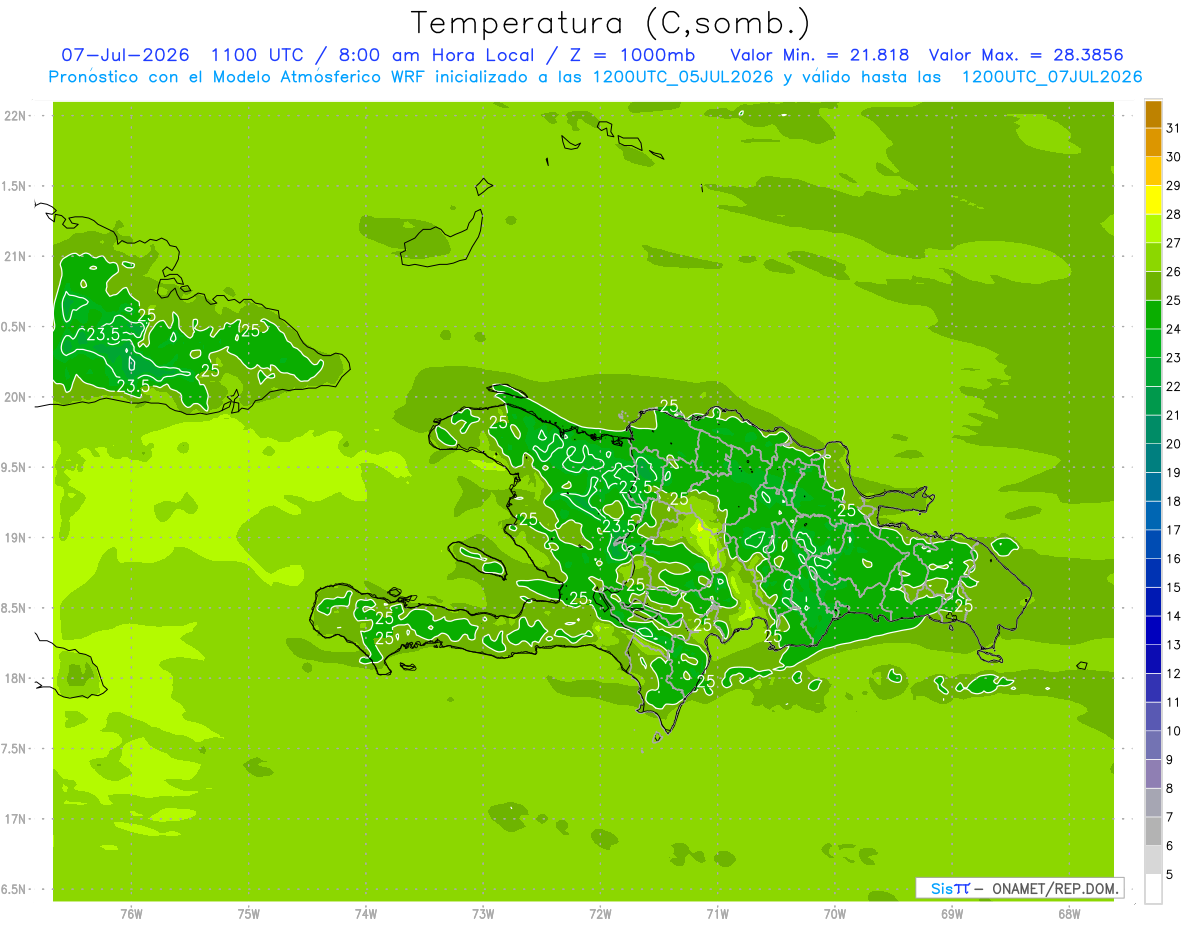This screenshot has height=927, width=1200.
Task: Click the 68W longitude axis label
Action: coord(1068,914)
